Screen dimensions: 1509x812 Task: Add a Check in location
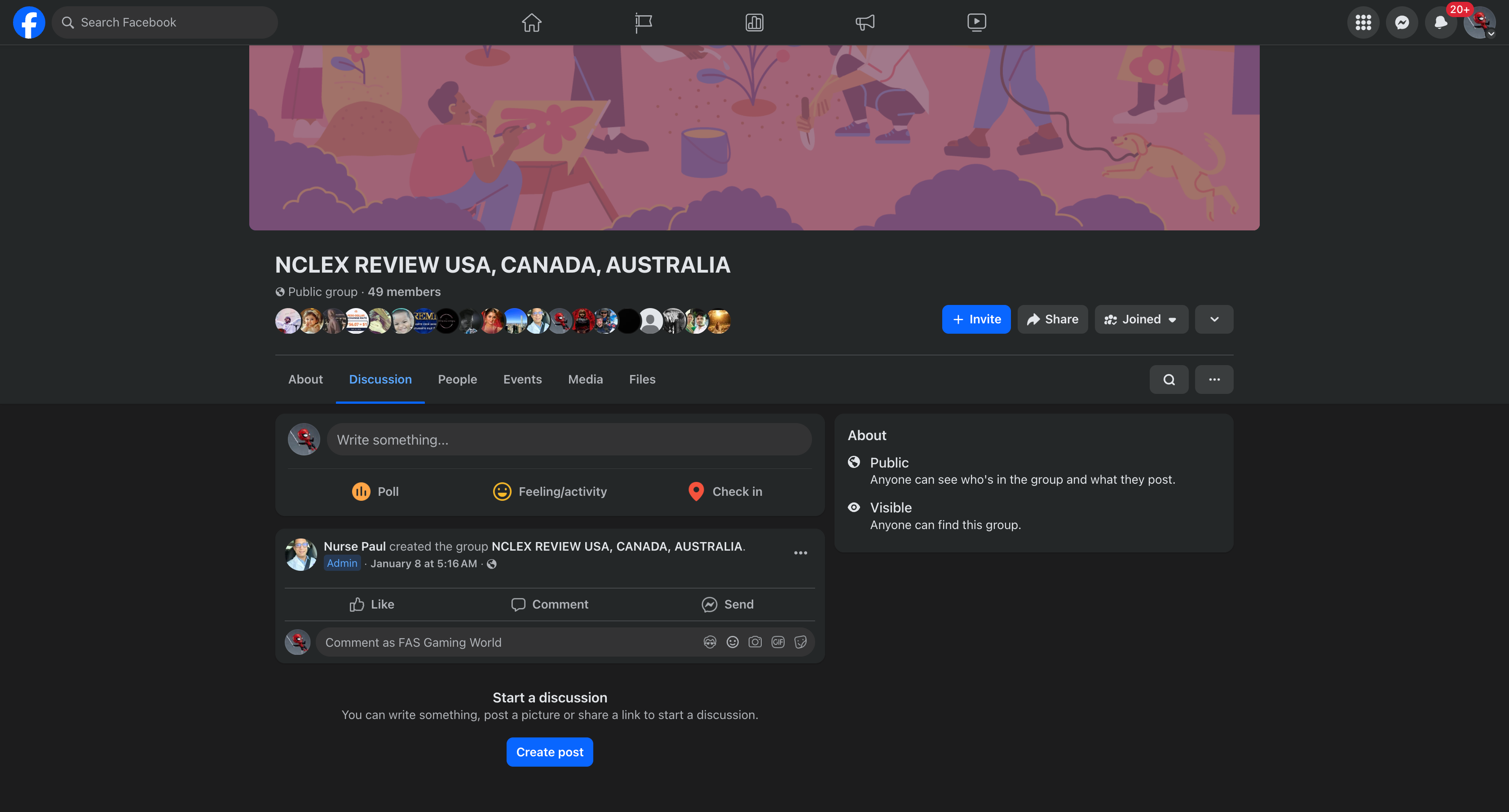[725, 491]
